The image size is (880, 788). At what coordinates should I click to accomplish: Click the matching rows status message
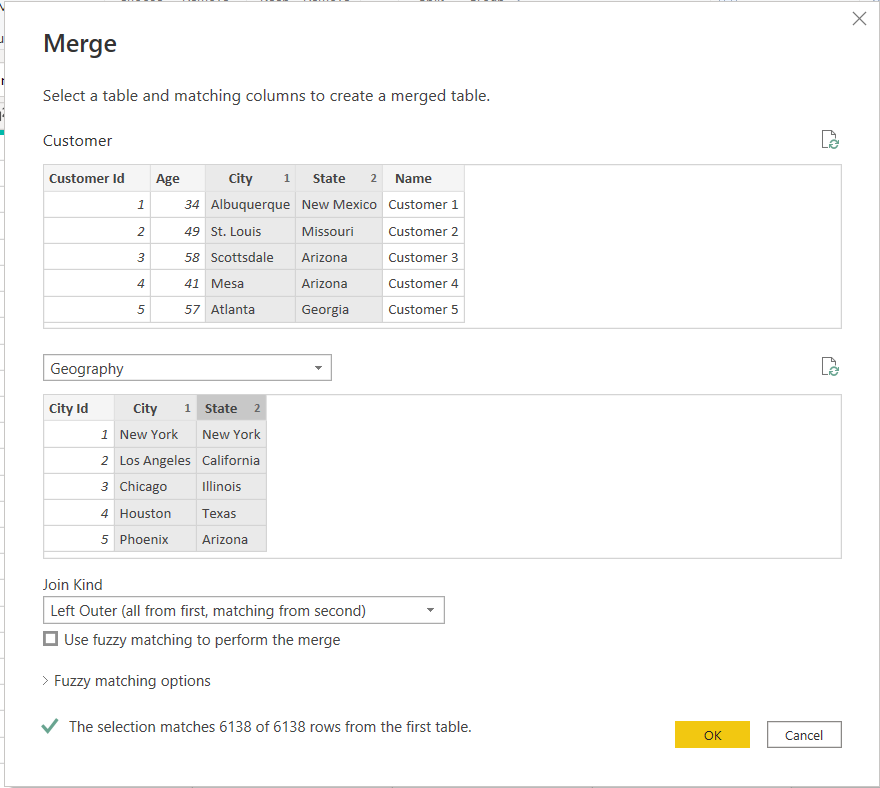270,727
